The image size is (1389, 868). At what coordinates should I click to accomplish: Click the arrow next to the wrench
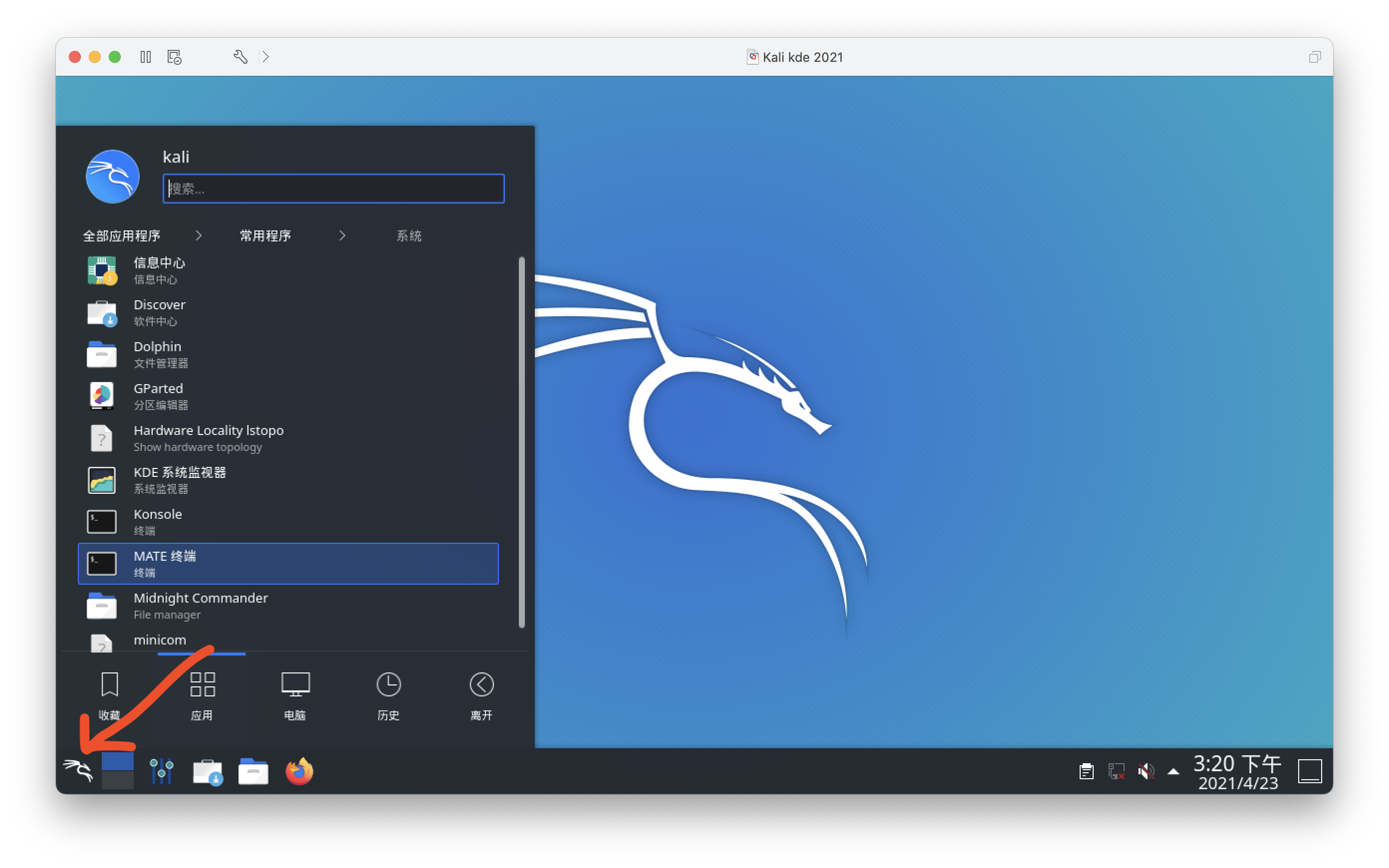click(x=265, y=57)
